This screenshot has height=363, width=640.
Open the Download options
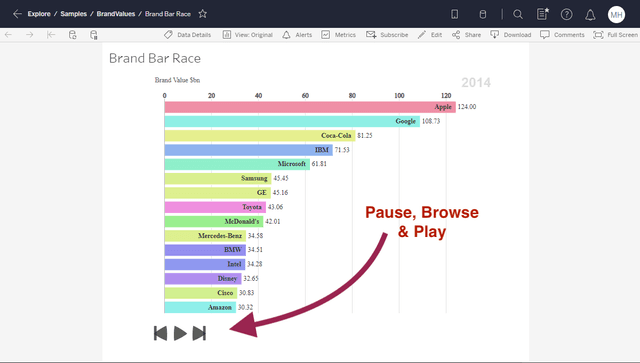click(x=511, y=35)
